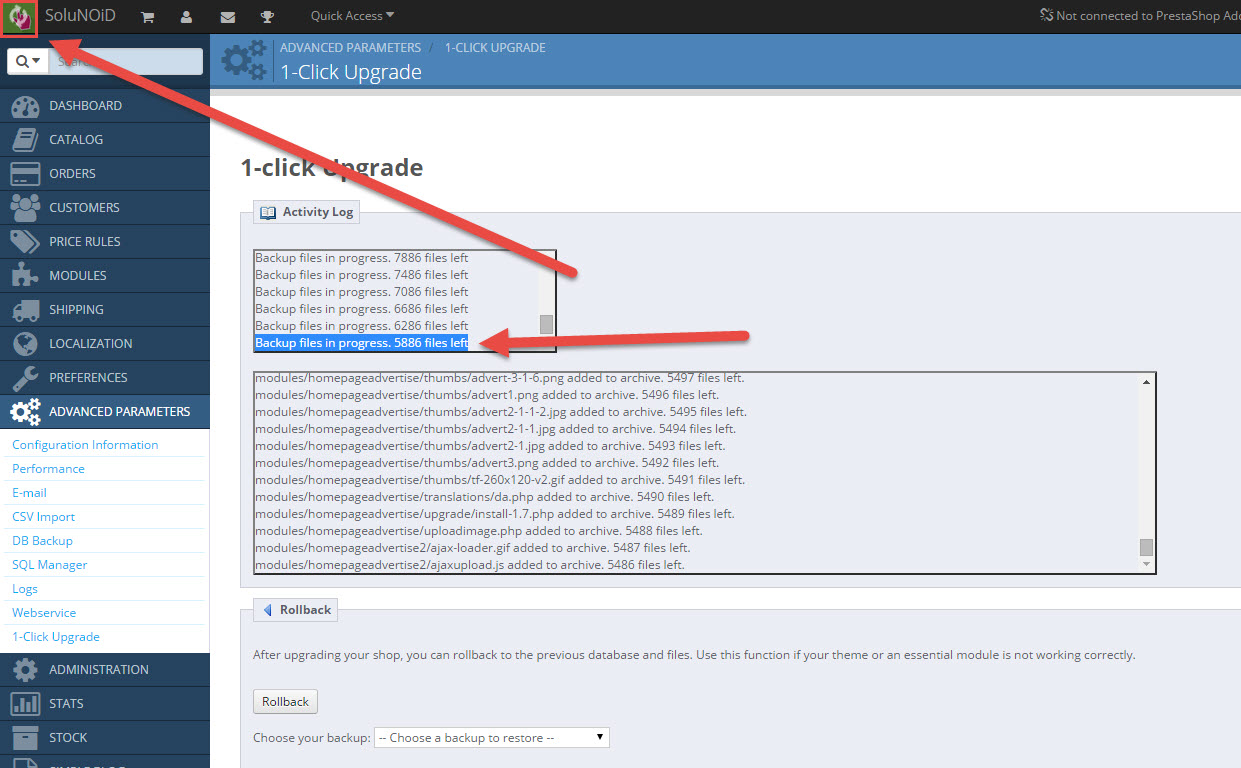Click the Administration gear icon
The width and height of the screenshot is (1241, 768).
tap(24, 670)
